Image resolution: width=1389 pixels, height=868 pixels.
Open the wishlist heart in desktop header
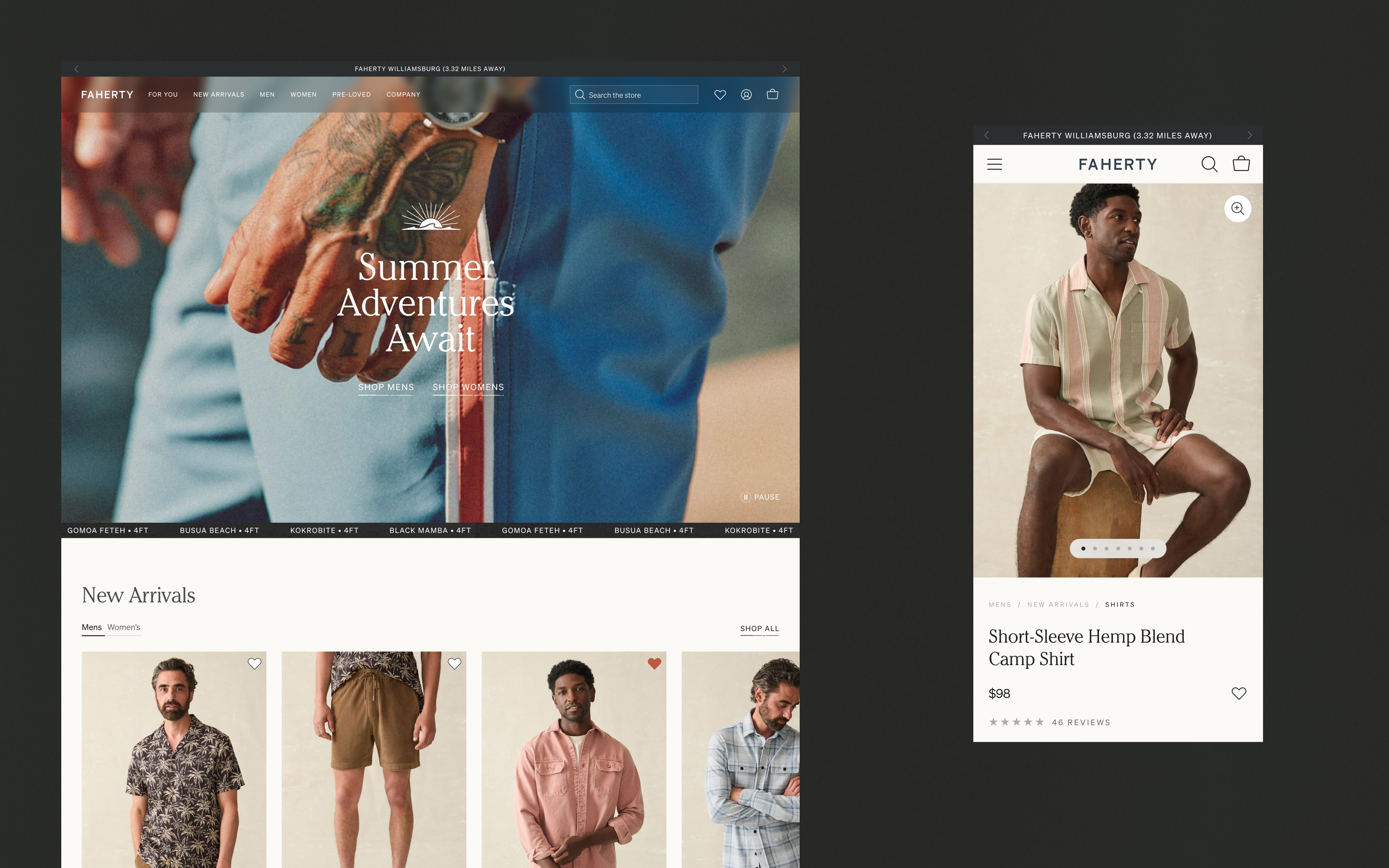click(720, 95)
